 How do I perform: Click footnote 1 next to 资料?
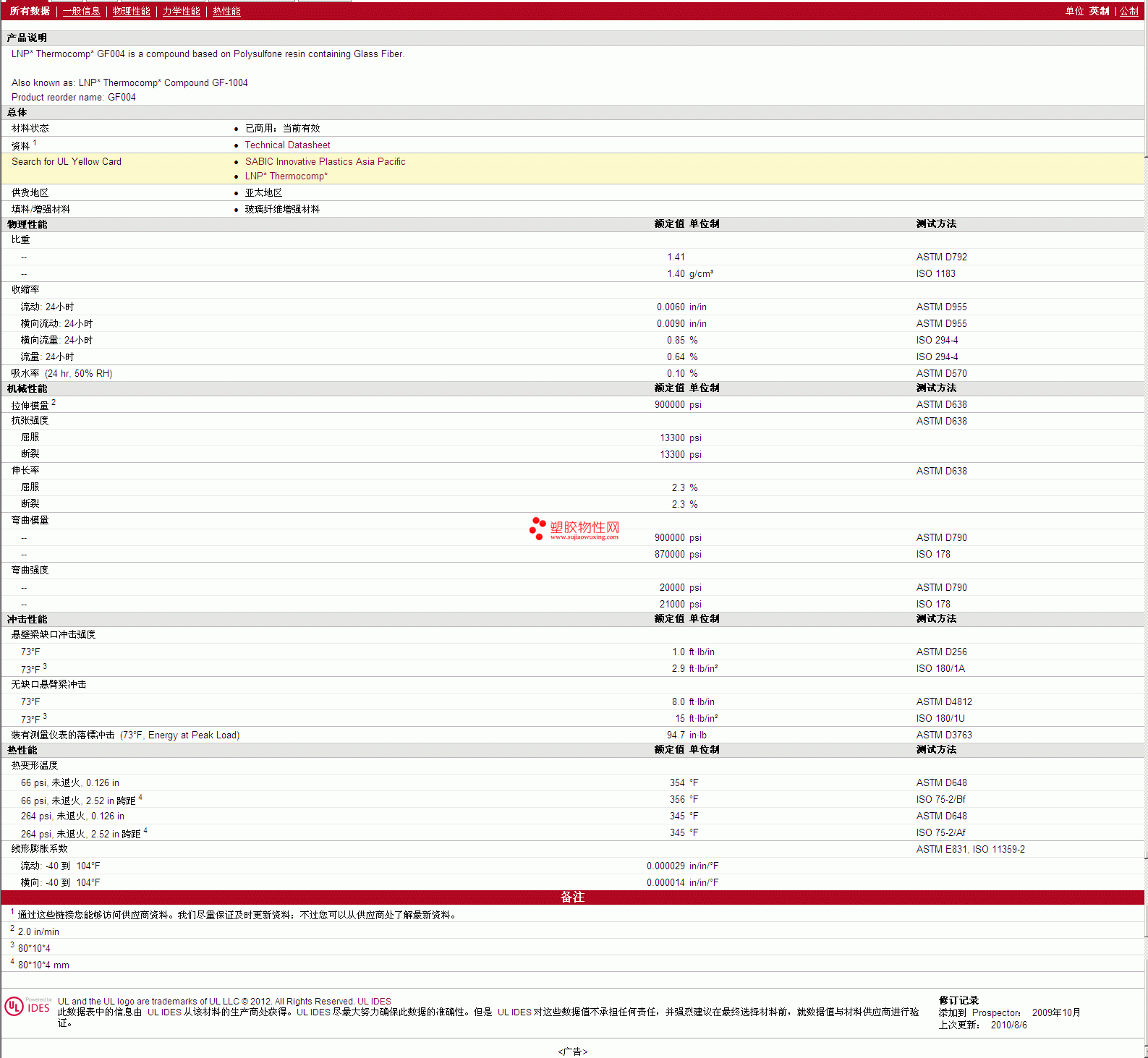(35, 143)
